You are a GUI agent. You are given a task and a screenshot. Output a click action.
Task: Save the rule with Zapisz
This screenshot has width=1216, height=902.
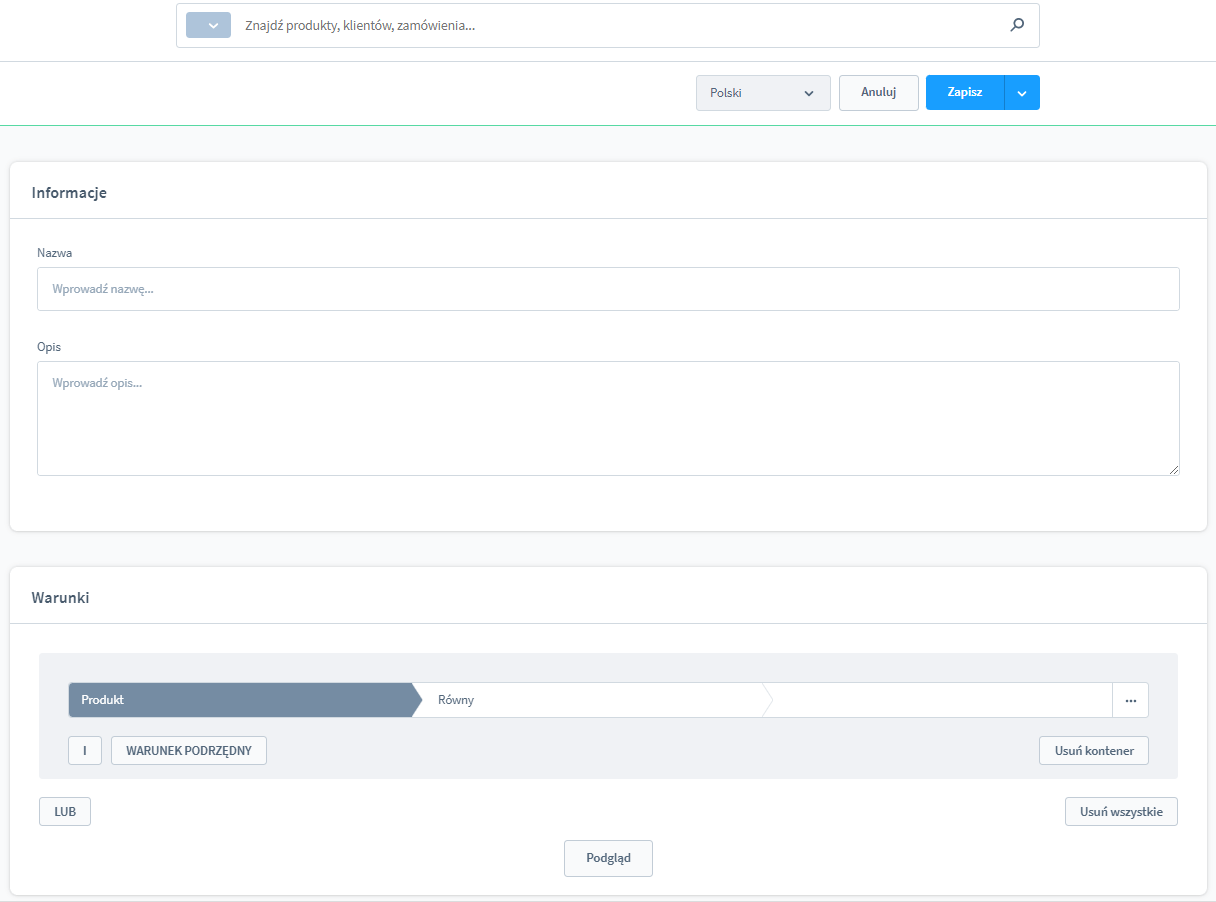click(x=964, y=93)
